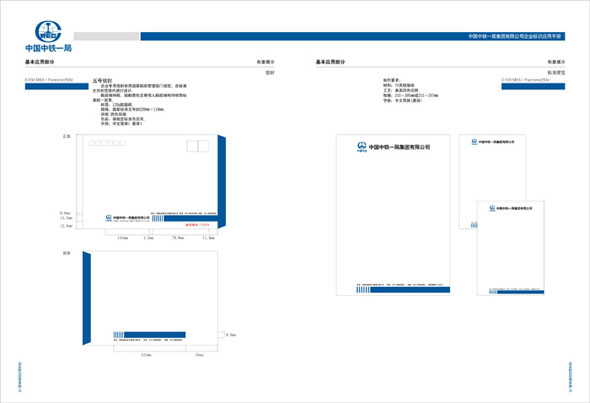This screenshot has width=590, height=403.
Task: Click the manual title in the blue header bar
Action: click(x=514, y=36)
